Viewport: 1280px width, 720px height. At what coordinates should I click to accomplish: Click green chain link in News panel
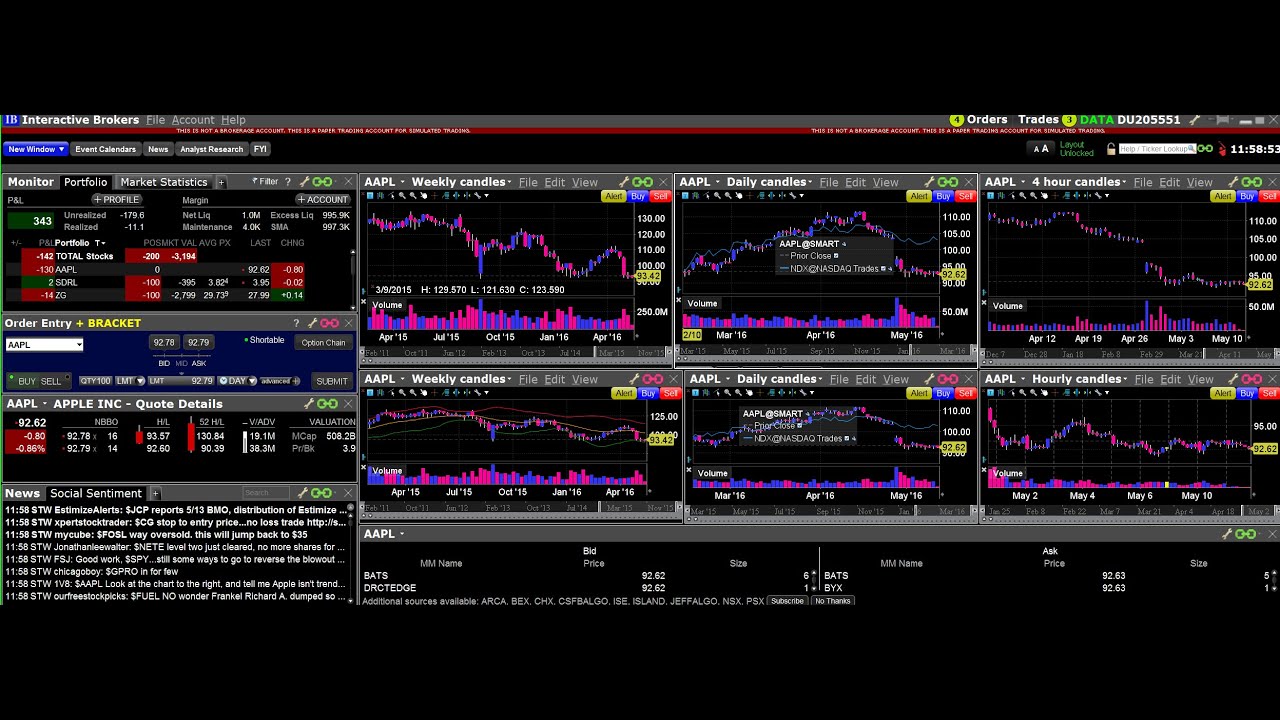coord(321,493)
